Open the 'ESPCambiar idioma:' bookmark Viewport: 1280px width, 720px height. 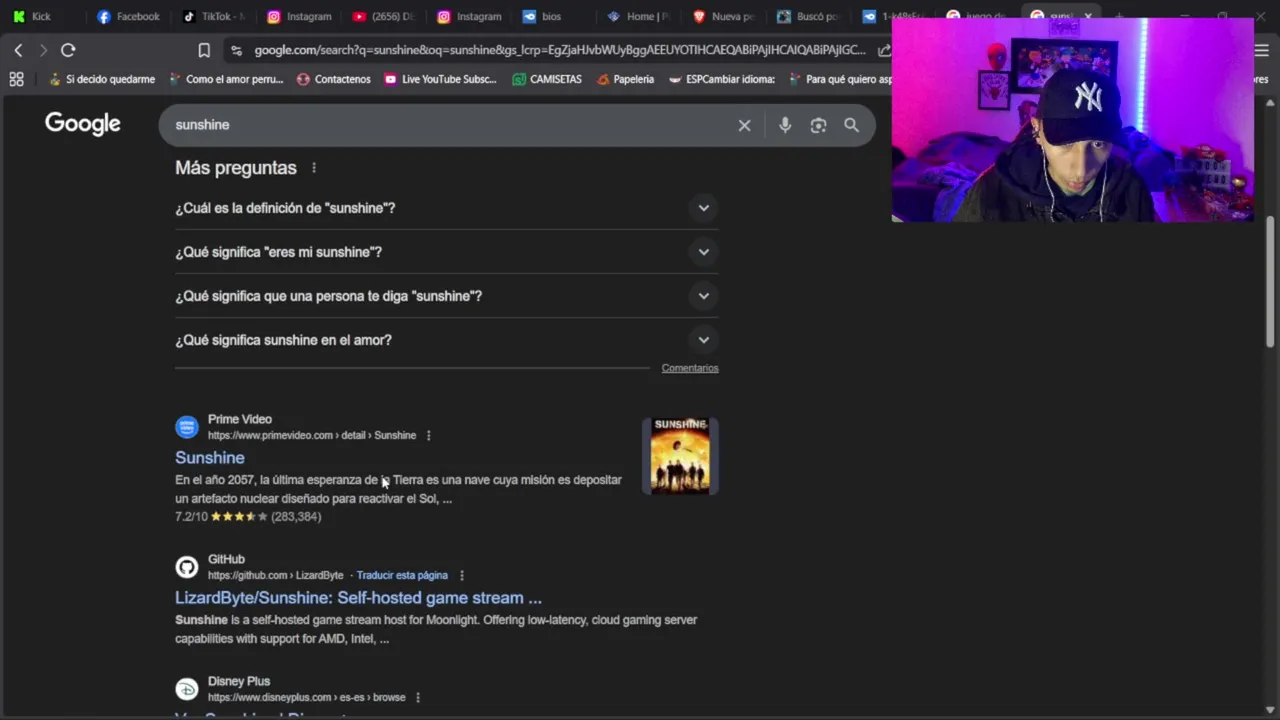[x=721, y=79]
